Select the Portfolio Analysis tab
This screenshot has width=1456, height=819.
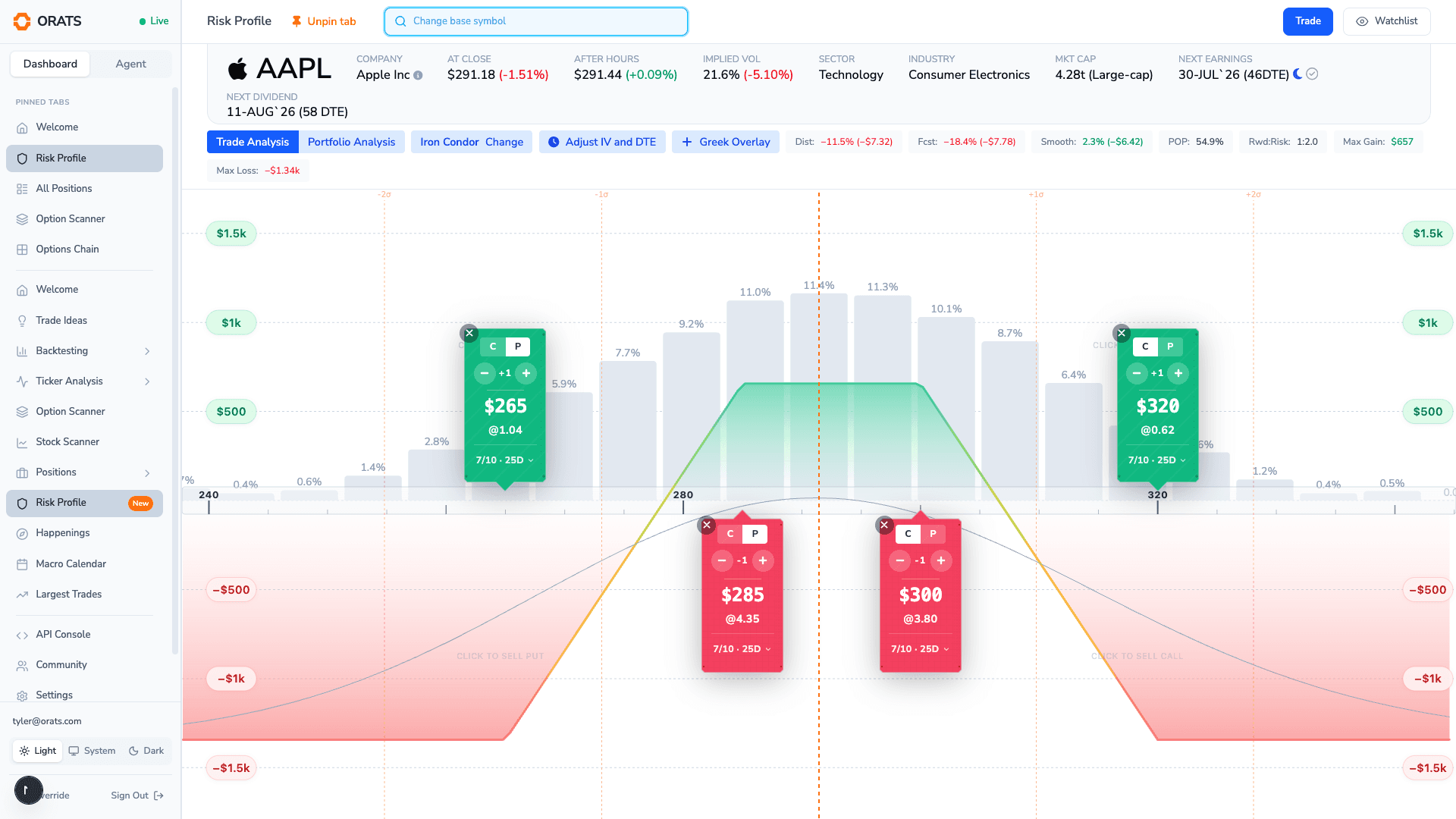[x=351, y=142]
